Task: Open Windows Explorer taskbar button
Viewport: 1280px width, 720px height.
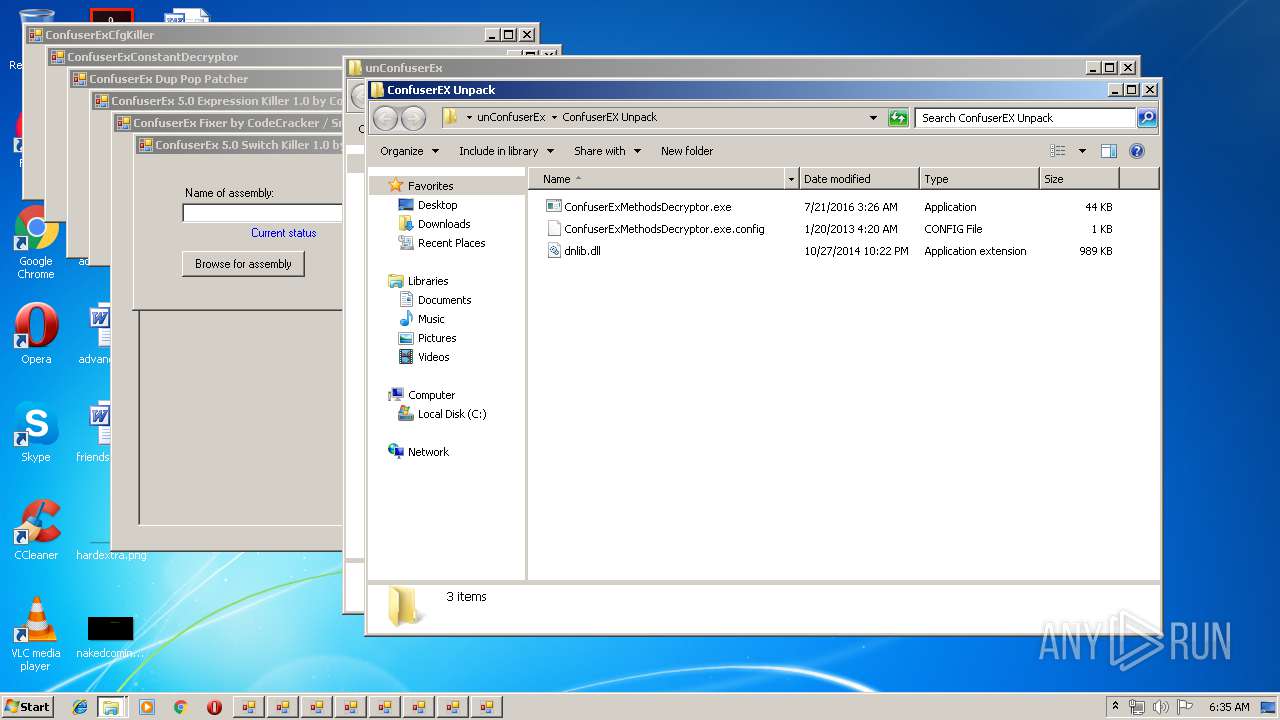Action: tap(111, 707)
